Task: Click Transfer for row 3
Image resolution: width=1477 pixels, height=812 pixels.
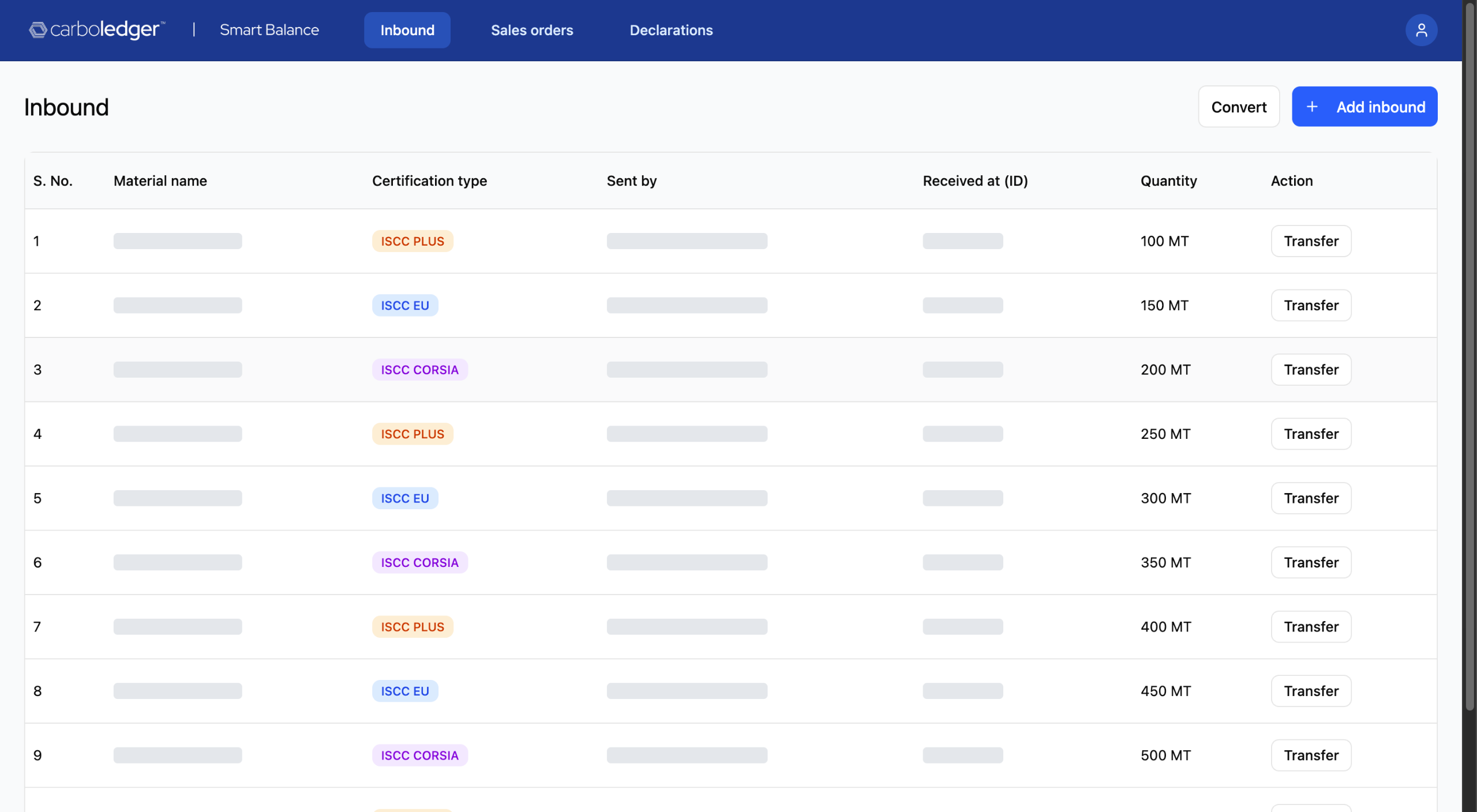Action: 1310,370
